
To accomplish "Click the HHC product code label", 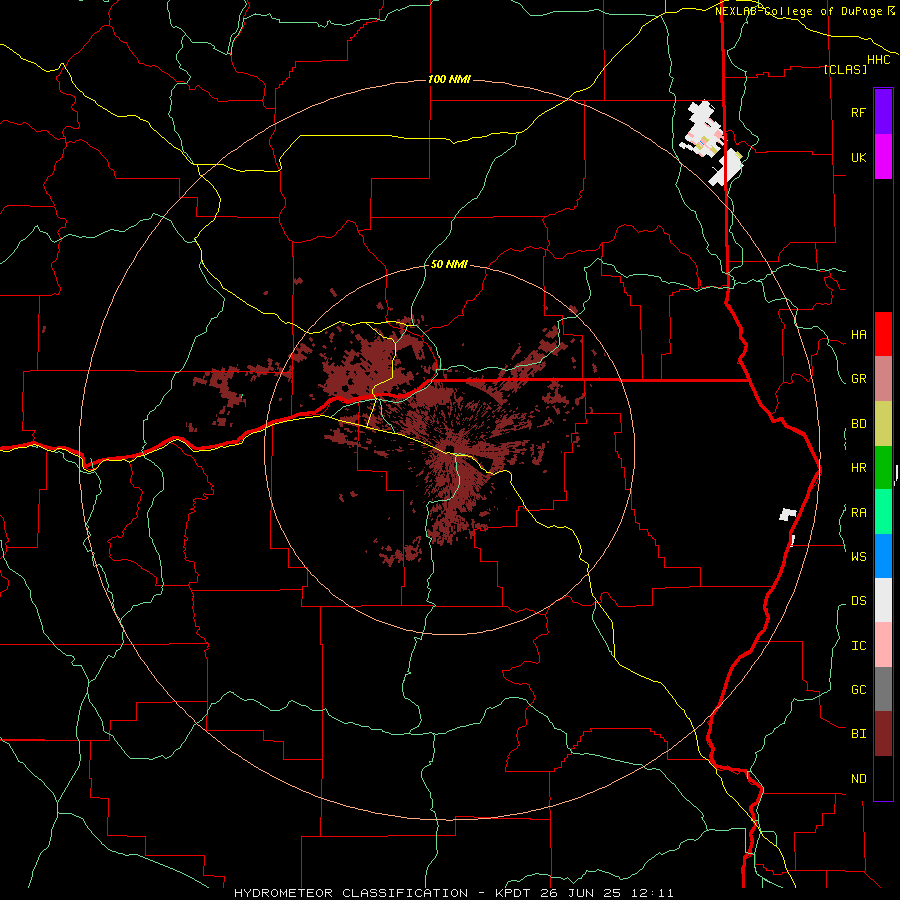I will point(878,60).
